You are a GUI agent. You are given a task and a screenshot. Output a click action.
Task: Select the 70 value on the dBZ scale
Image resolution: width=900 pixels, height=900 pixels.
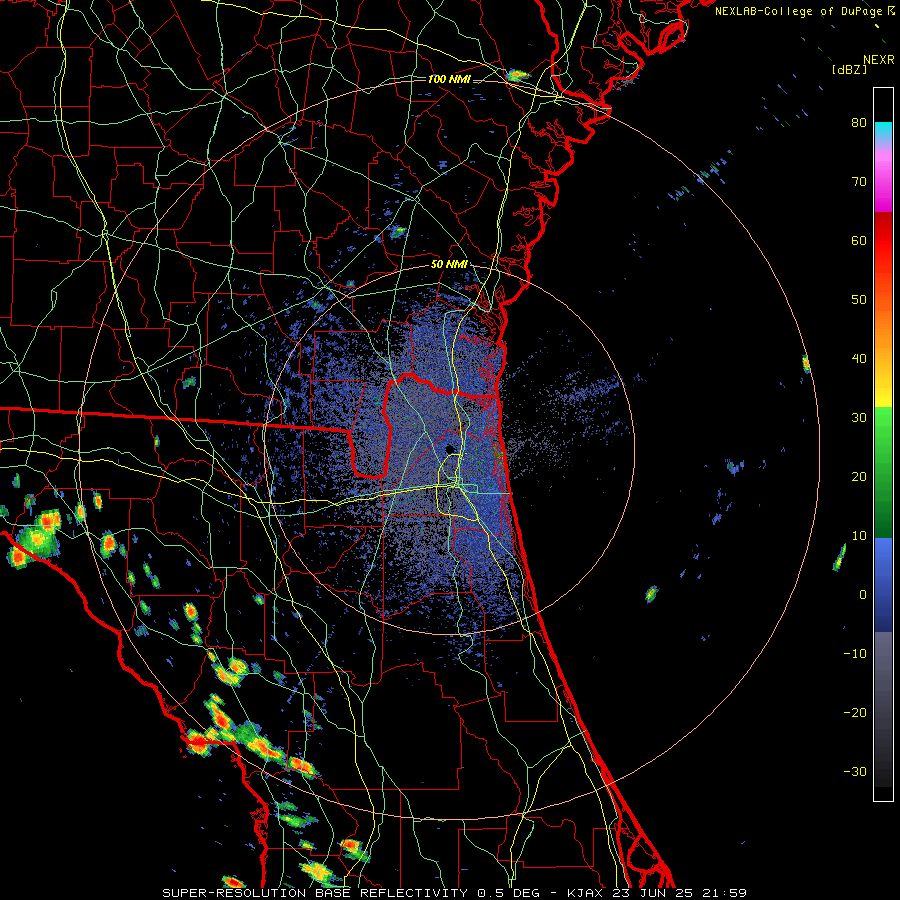[859, 181]
